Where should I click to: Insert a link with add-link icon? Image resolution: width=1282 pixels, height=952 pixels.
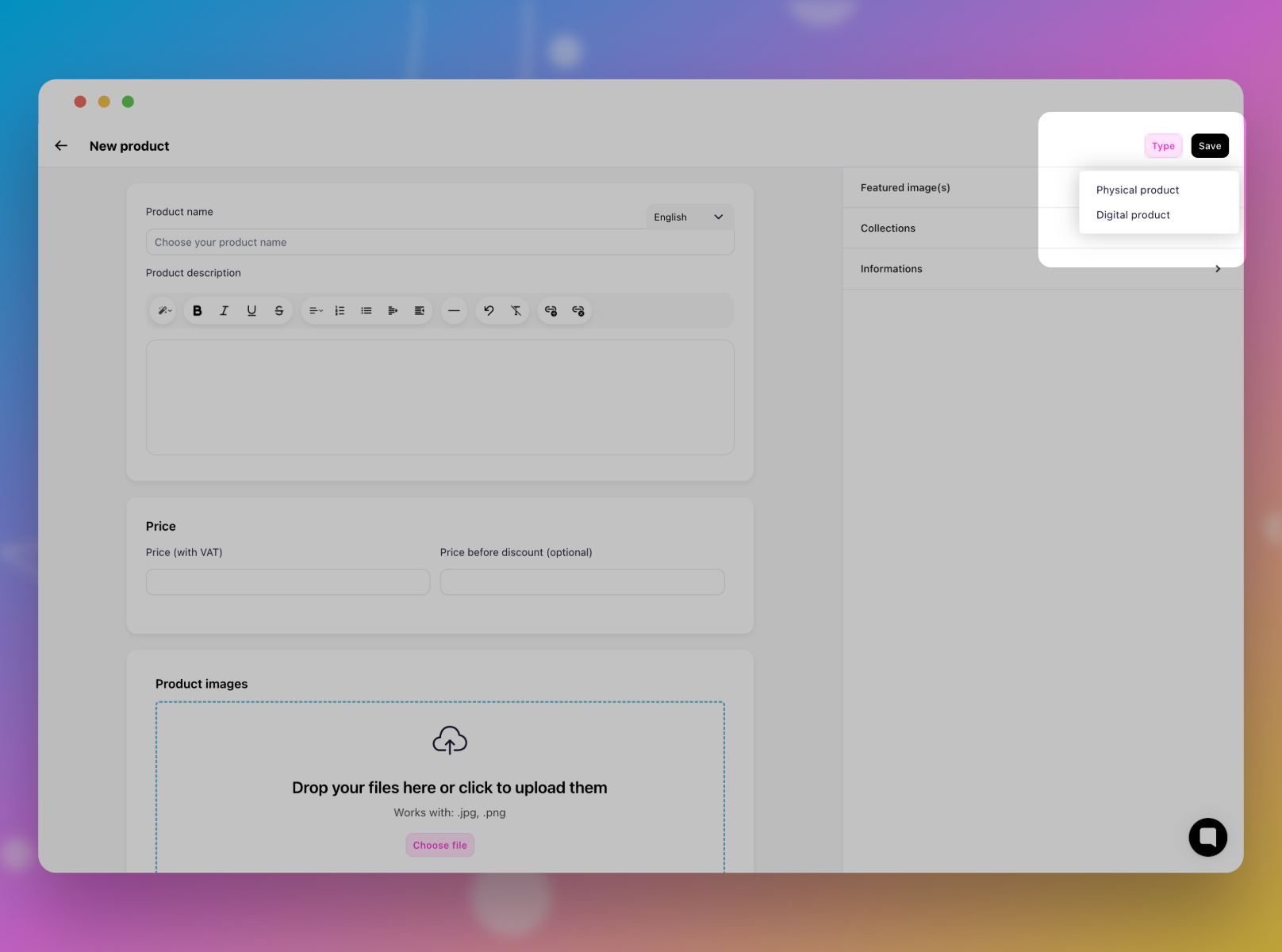pos(551,311)
